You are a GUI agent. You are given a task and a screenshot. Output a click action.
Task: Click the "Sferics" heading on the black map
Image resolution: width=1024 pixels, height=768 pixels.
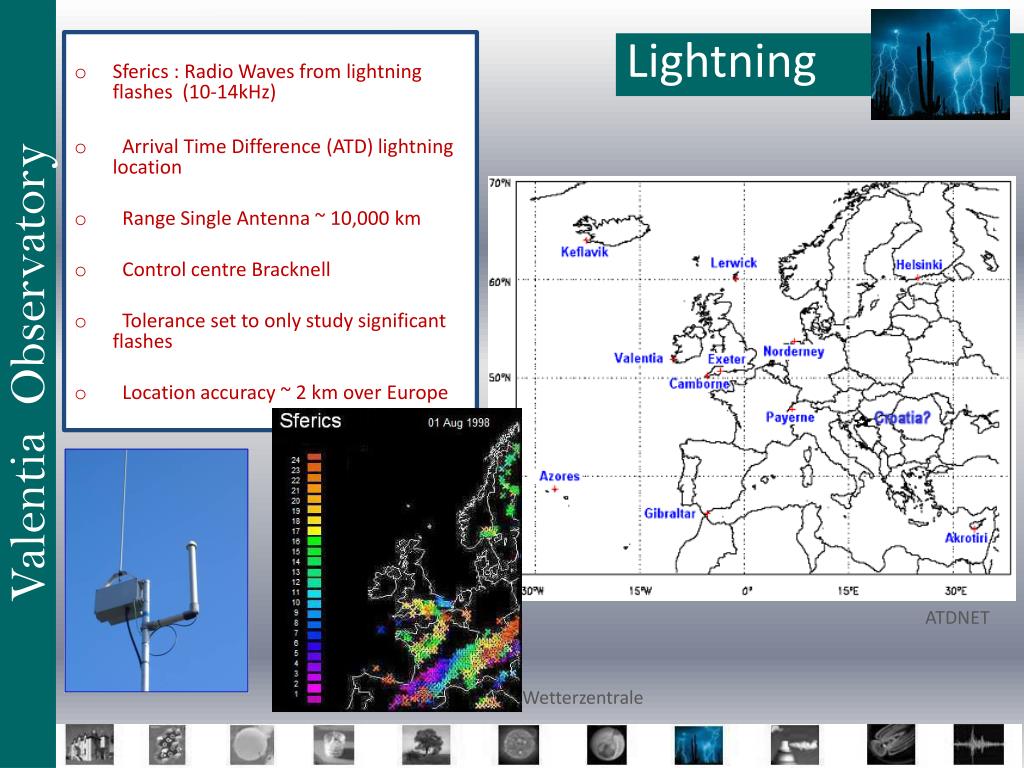310,421
